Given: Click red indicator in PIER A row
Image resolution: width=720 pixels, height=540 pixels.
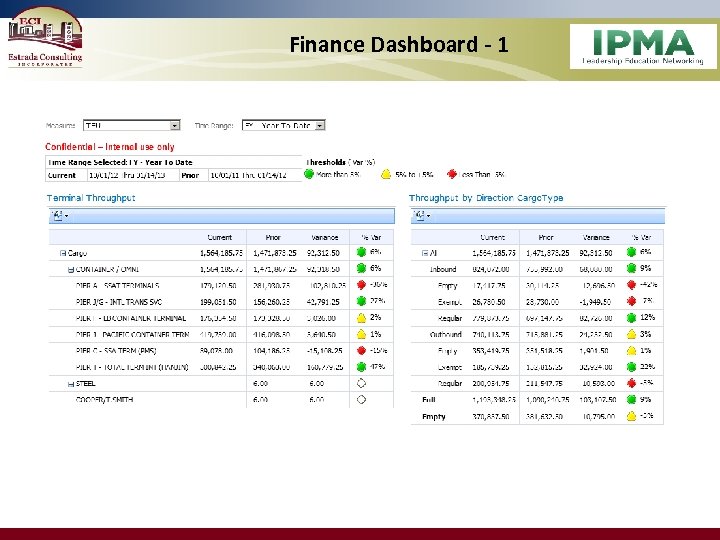Looking at the screenshot, I should [361, 285].
